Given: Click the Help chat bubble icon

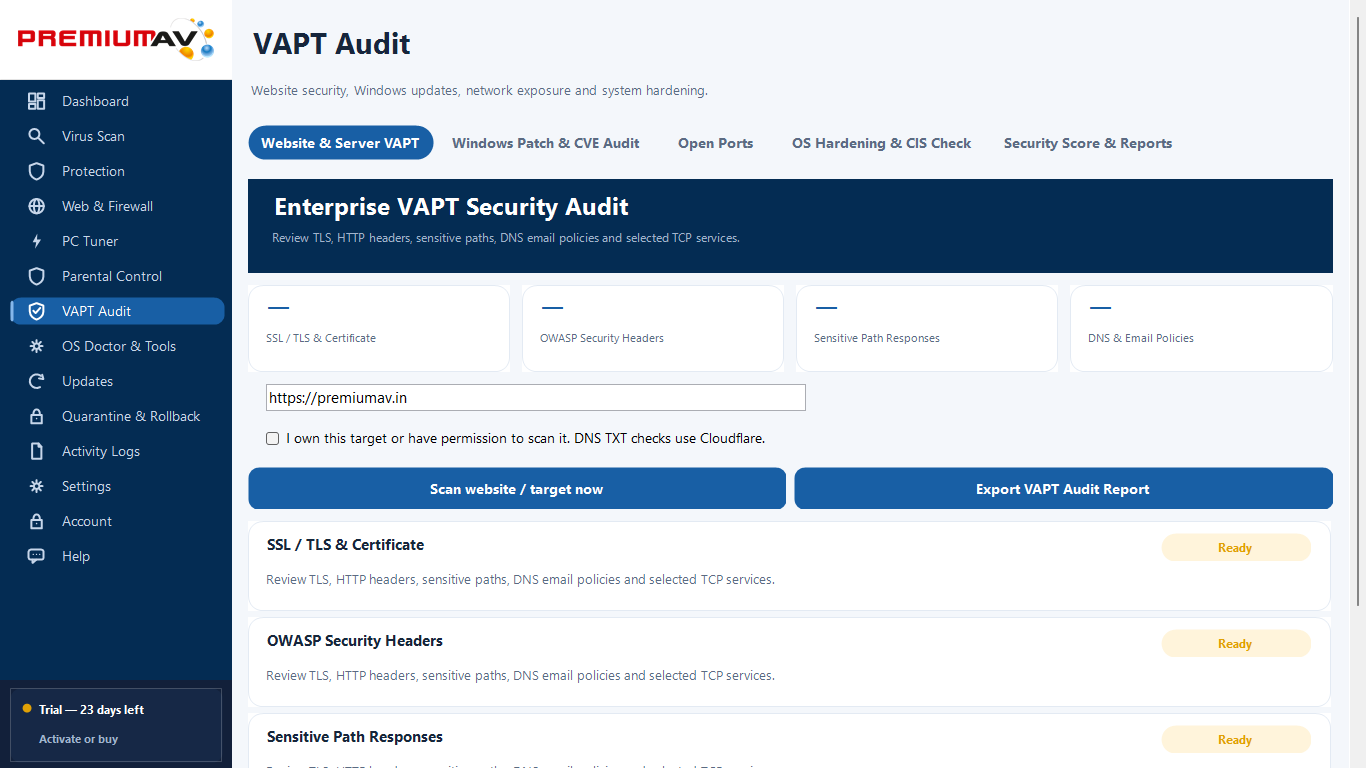Looking at the screenshot, I should click(x=37, y=556).
